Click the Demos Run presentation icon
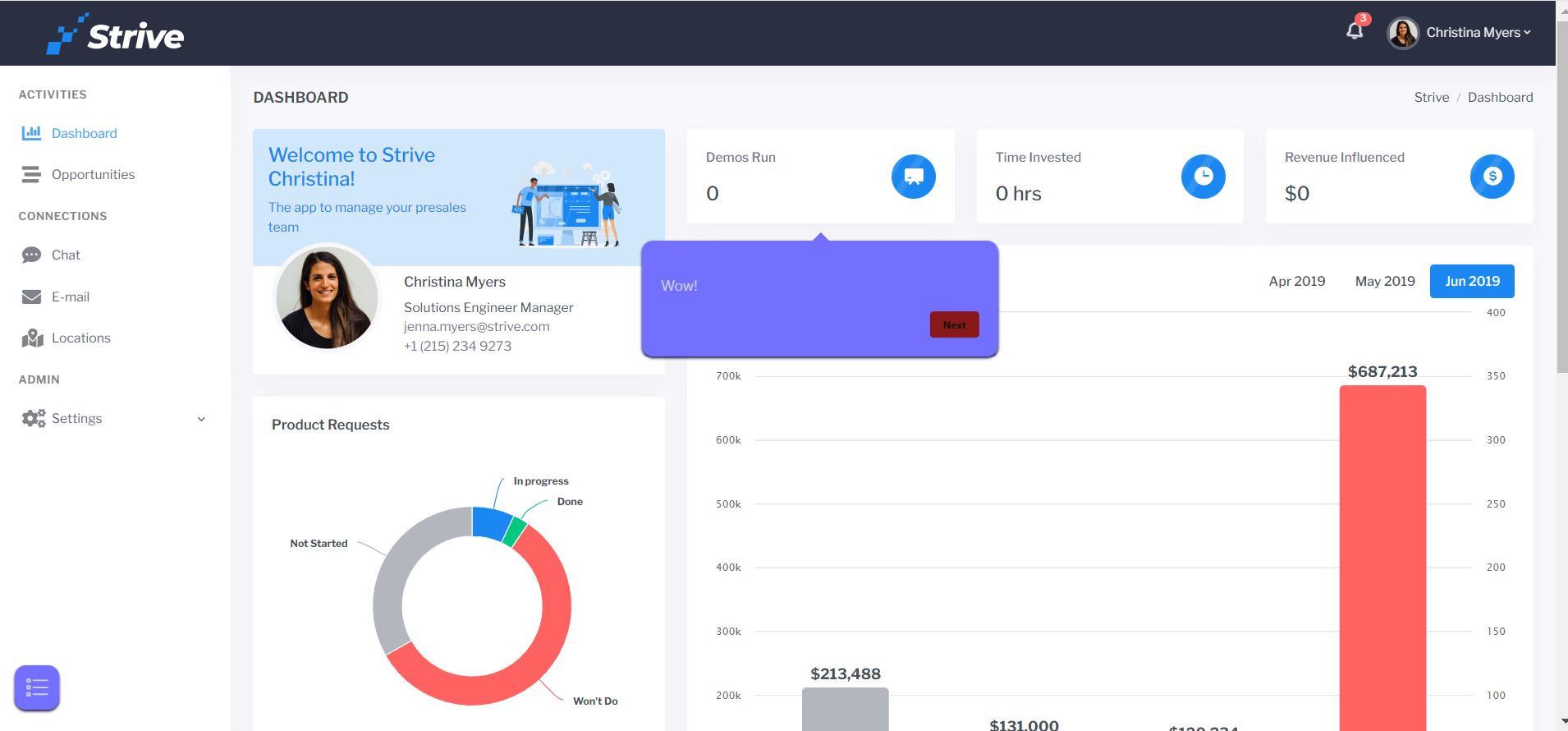Image resolution: width=1568 pixels, height=731 pixels. point(914,176)
